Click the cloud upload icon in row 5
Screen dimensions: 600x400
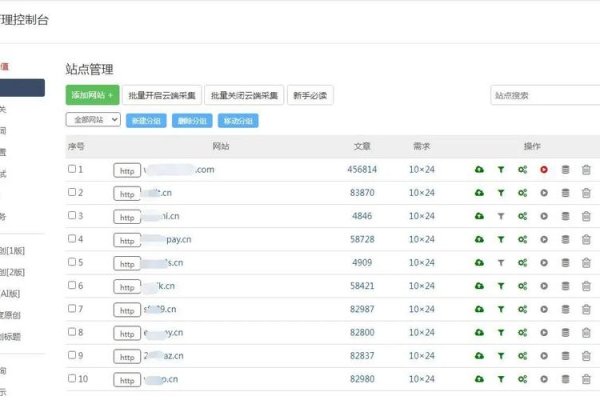click(479, 263)
